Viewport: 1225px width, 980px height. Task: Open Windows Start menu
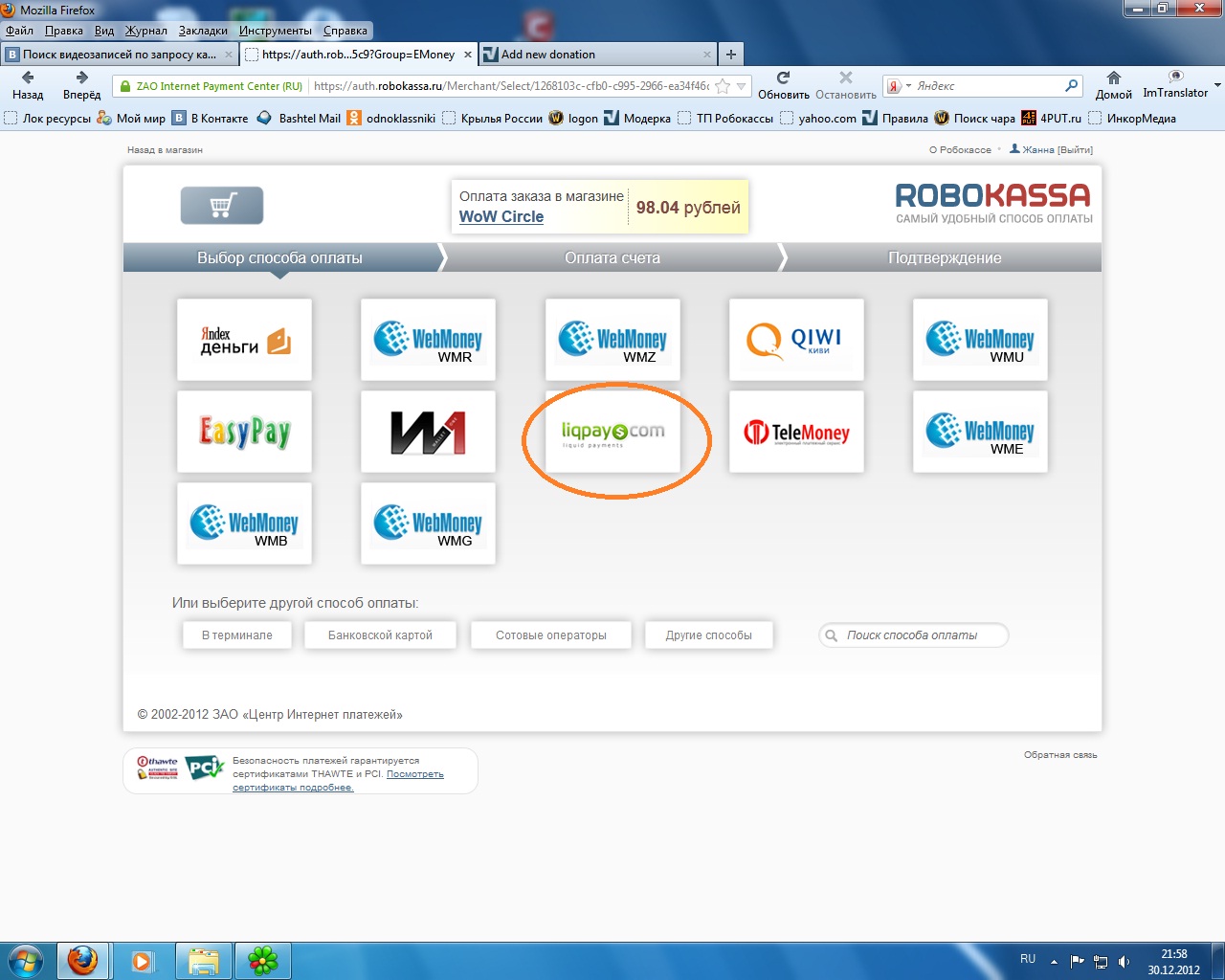25,960
